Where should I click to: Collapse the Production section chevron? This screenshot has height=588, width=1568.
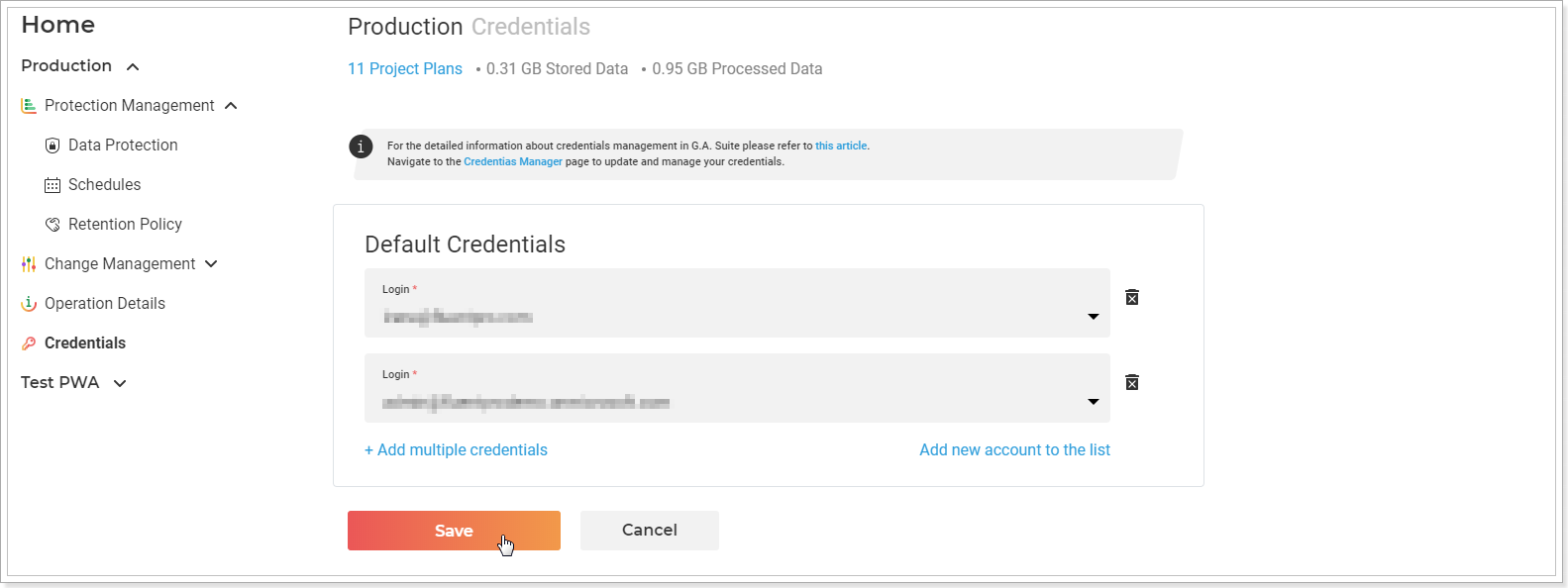(133, 66)
